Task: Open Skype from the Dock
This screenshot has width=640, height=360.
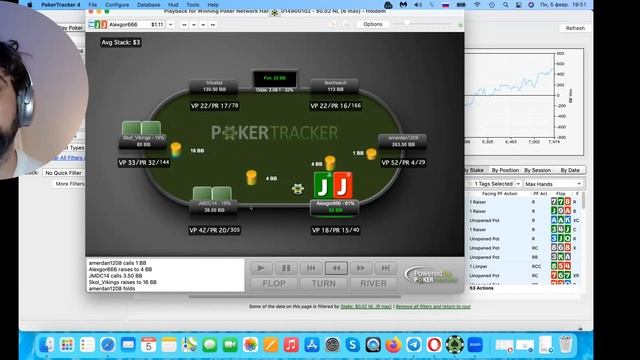Action: 352,345
